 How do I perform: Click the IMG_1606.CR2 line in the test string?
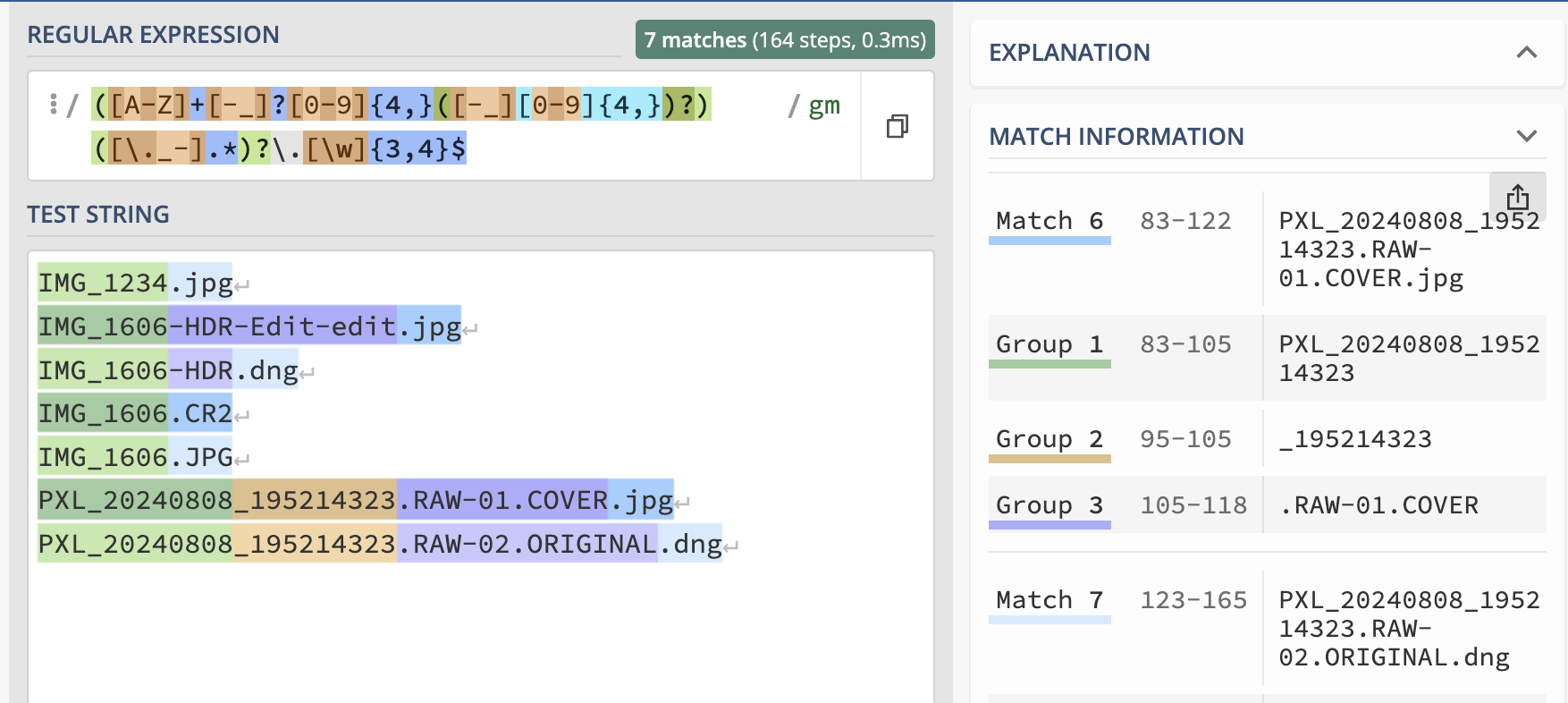tap(135, 414)
